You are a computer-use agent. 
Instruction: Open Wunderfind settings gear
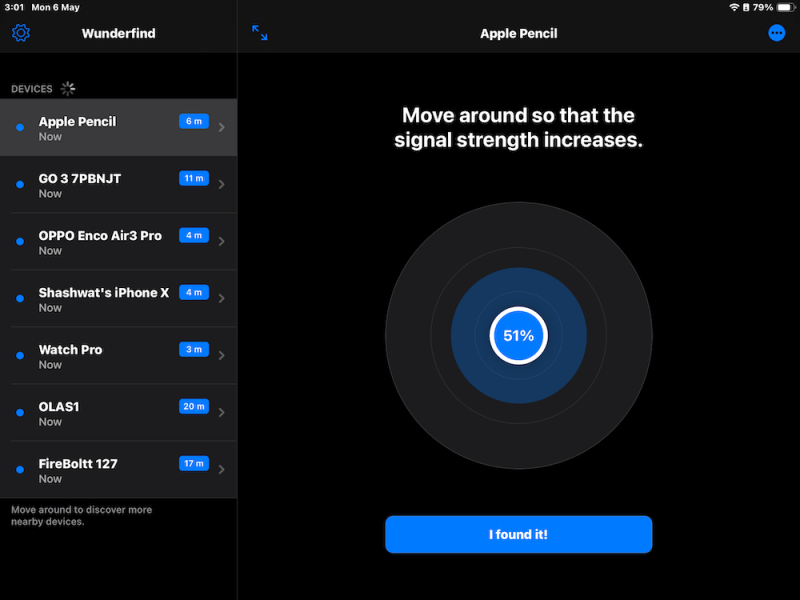21,33
